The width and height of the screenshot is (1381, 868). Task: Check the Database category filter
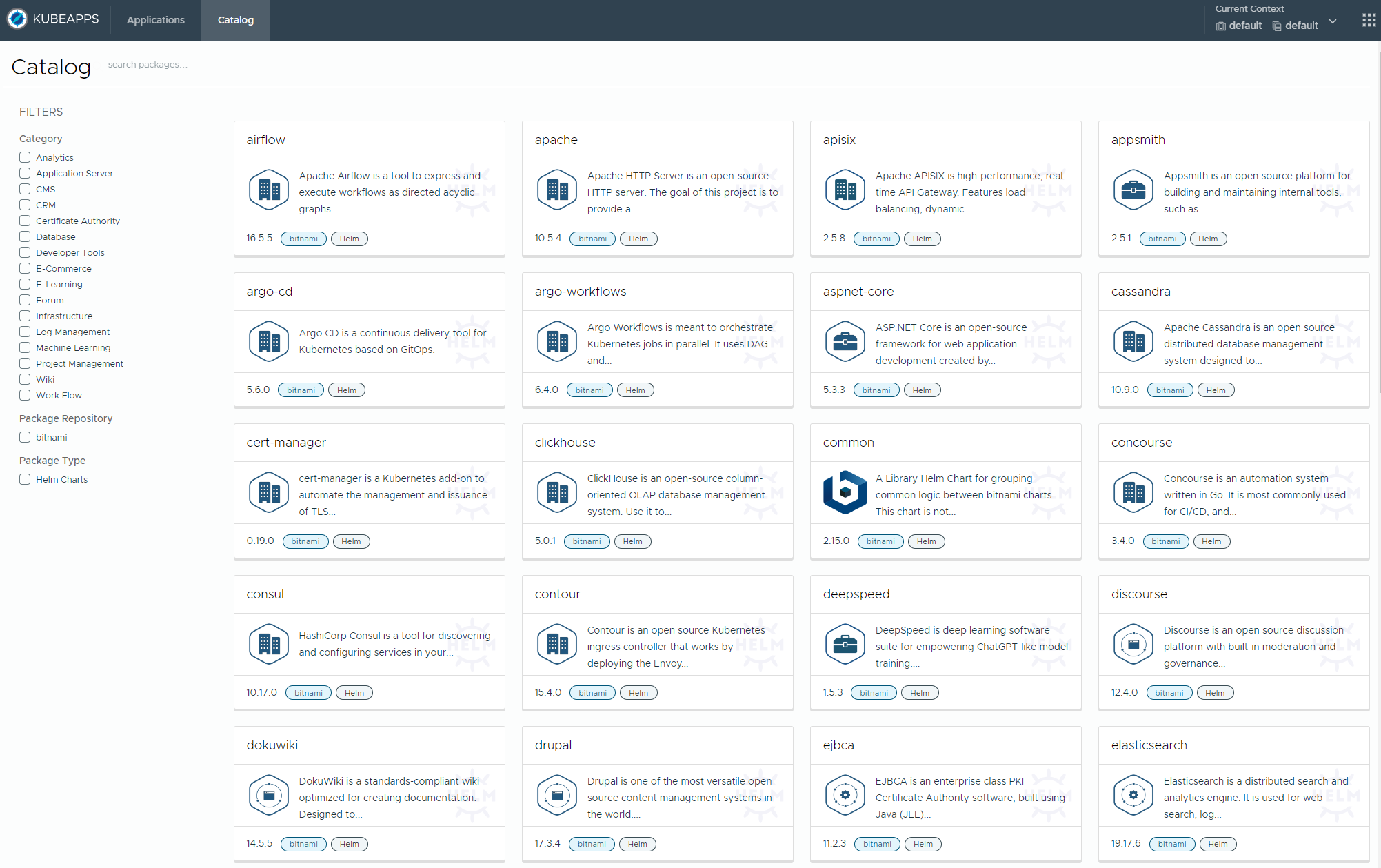click(25, 236)
